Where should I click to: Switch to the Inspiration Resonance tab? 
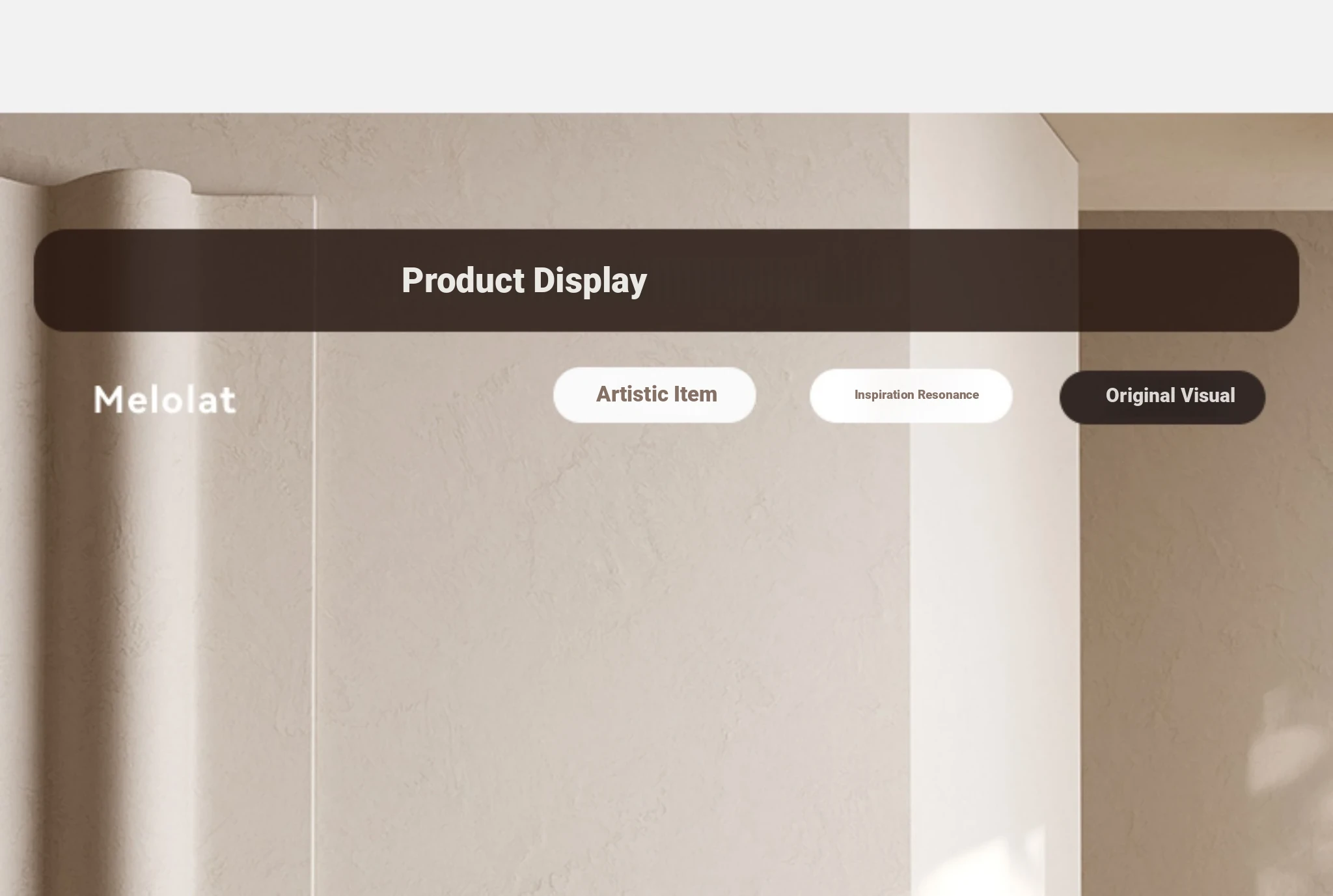pyautogui.click(x=911, y=396)
